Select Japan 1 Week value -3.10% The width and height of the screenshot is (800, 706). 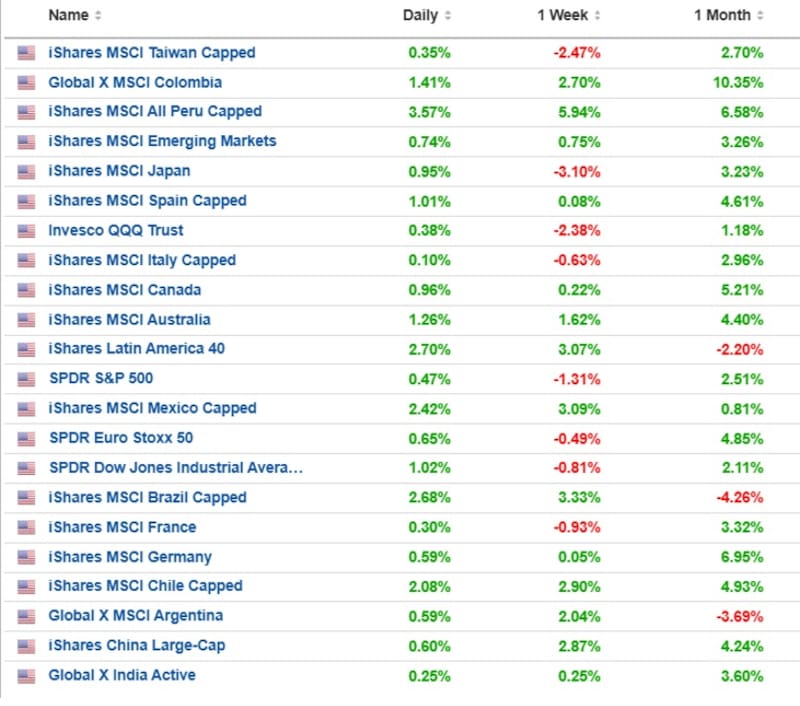[577, 172]
